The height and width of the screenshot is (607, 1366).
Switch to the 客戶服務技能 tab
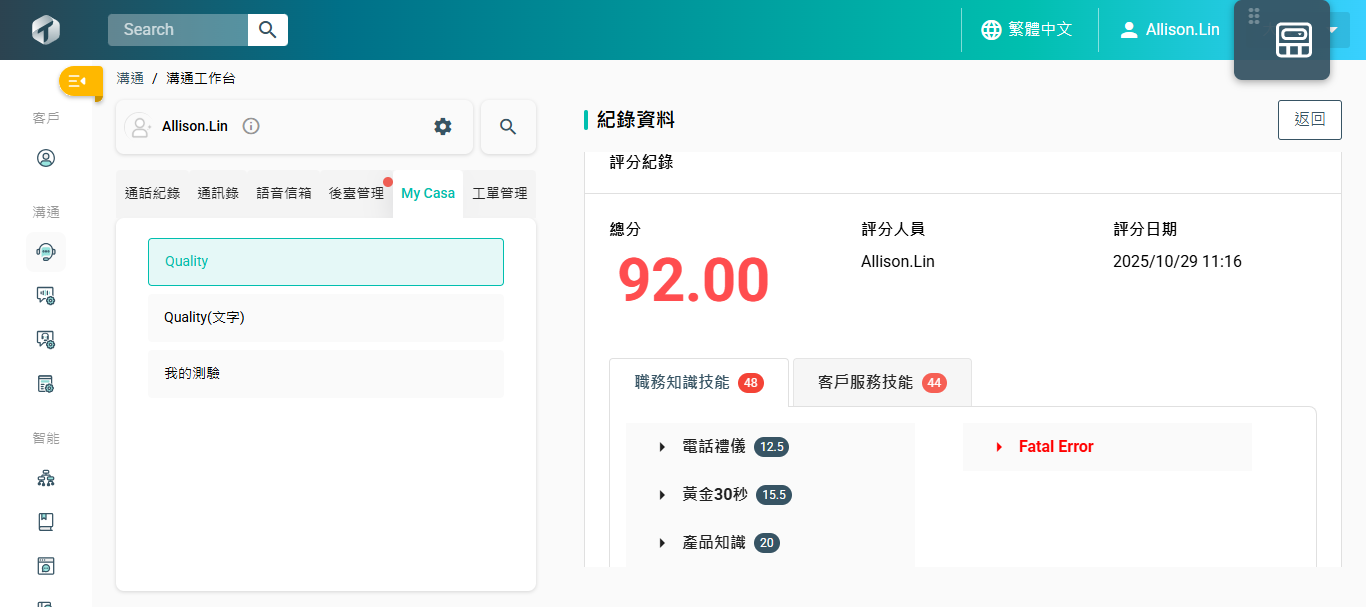click(x=880, y=382)
